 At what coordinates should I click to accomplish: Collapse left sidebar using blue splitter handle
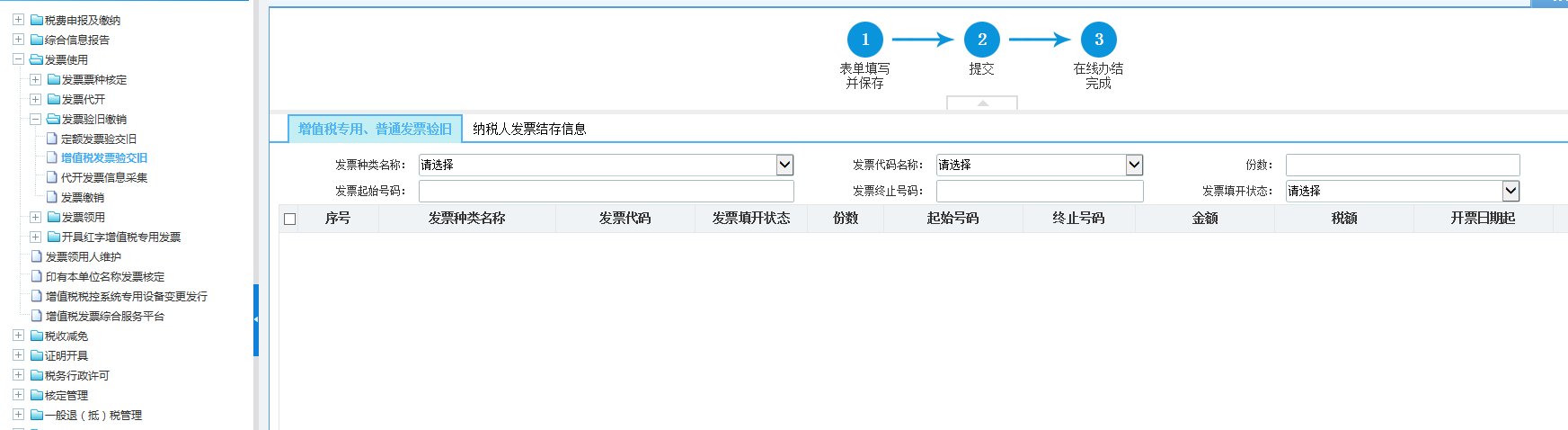point(256,319)
